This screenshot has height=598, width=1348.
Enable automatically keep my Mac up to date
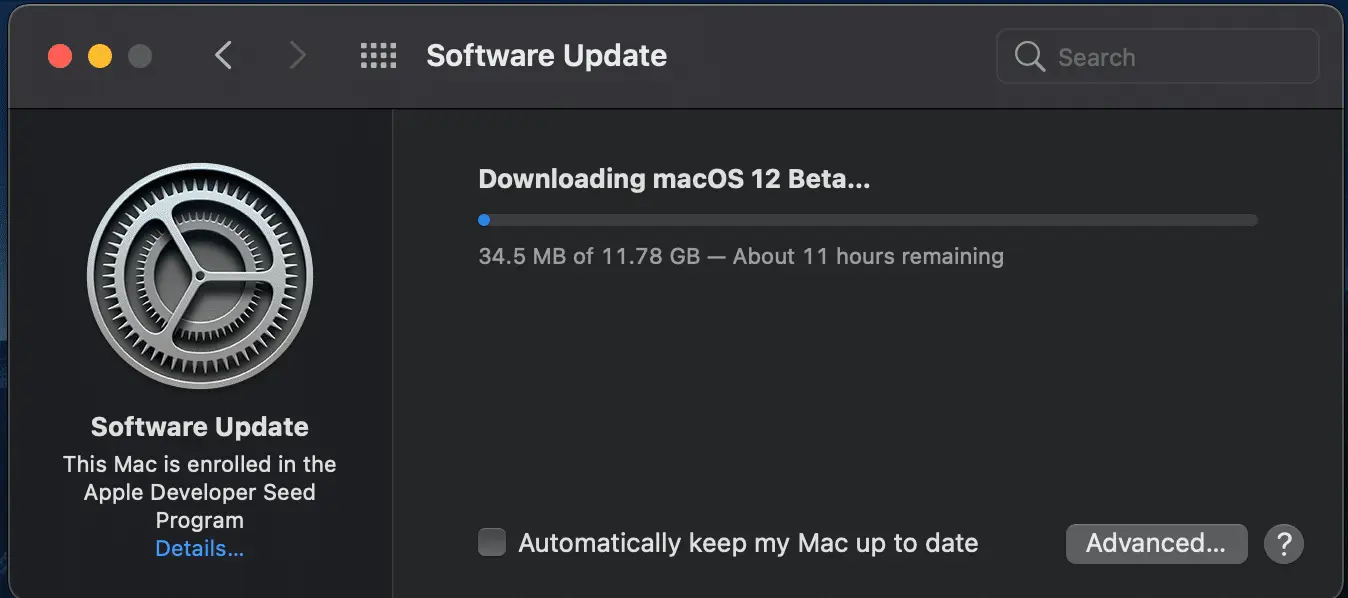pyautogui.click(x=492, y=543)
